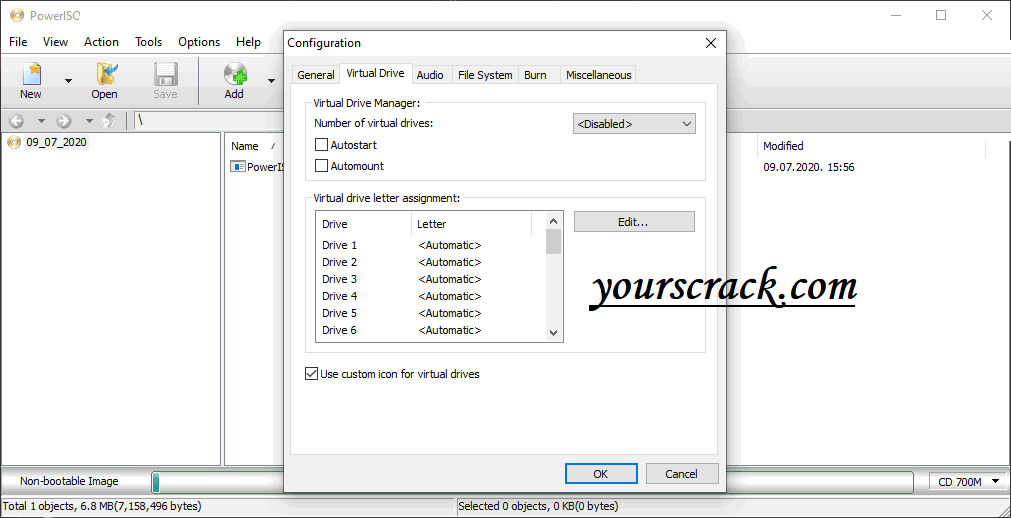Viewport: 1011px width, 518px height.
Task: Click the Edit... button
Action: click(634, 222)
